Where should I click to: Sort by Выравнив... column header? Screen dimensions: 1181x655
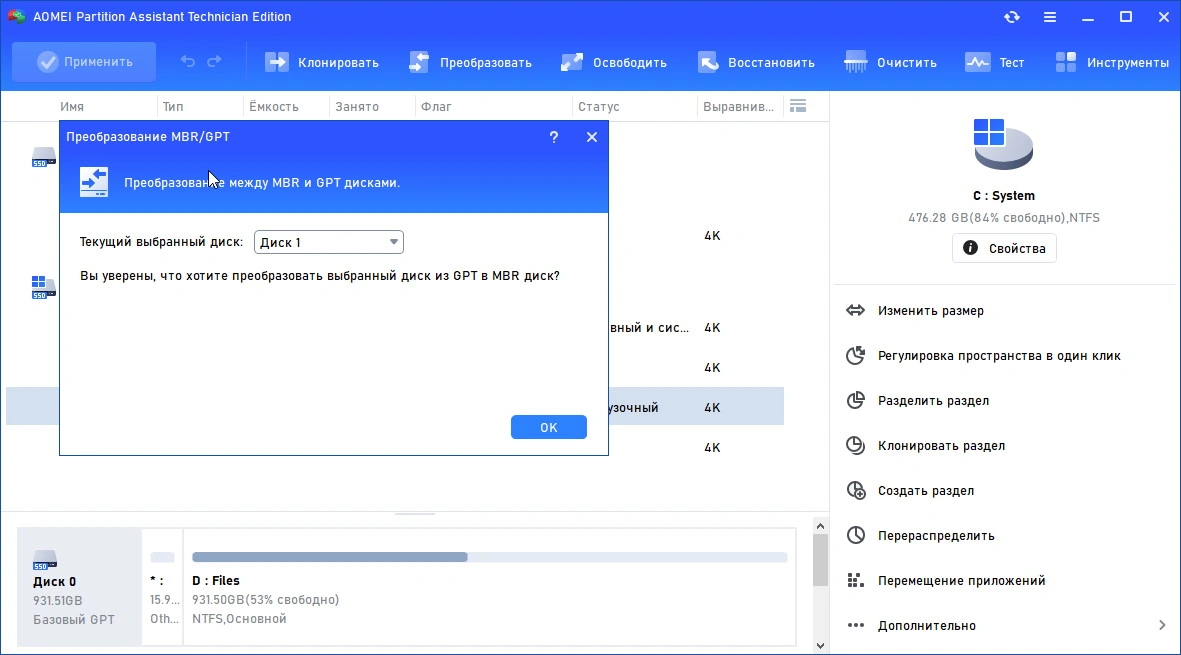click(738, 107)
